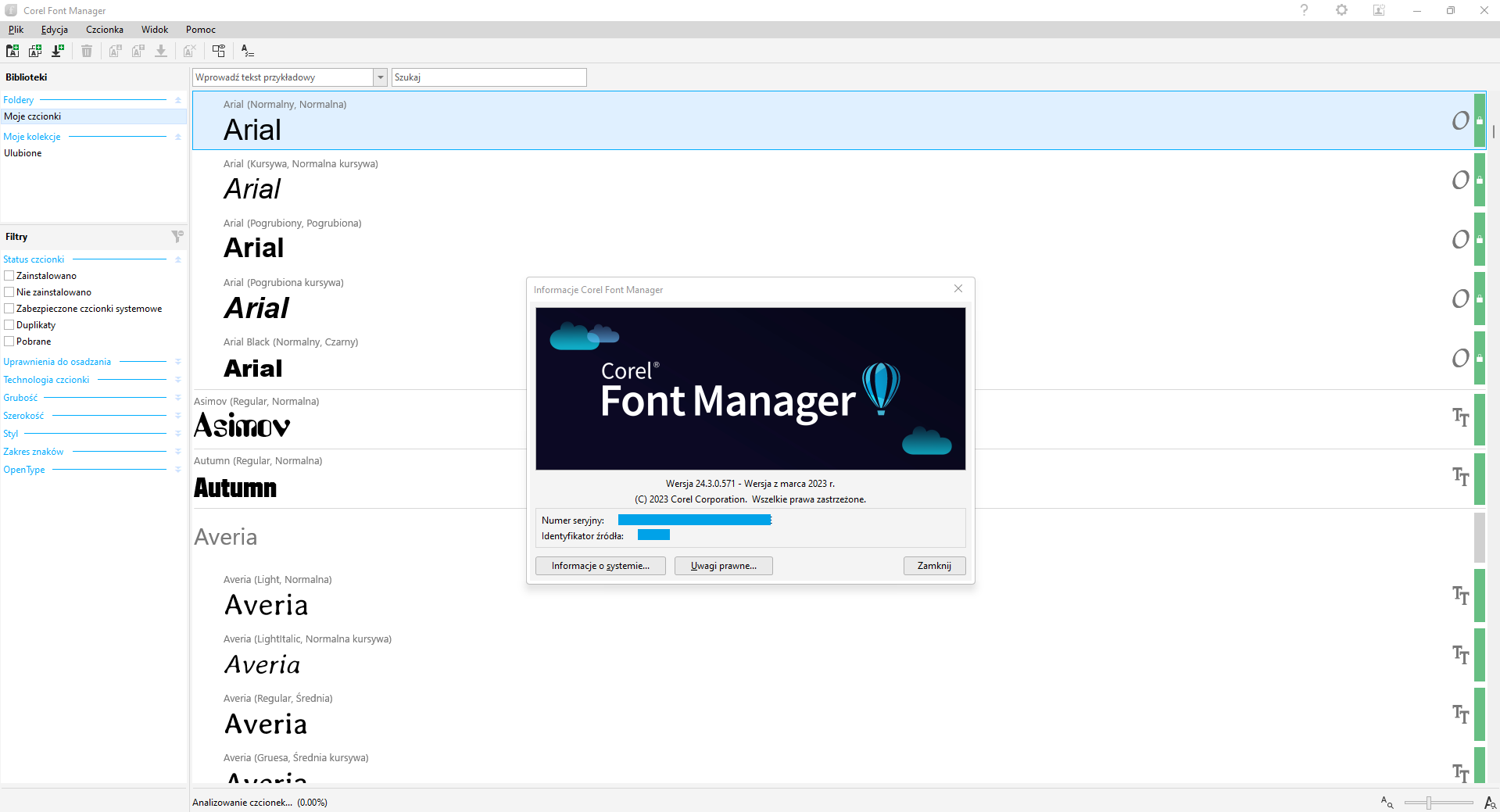Expand the Szerokość filter group
Viewport: 1500px width, 812px height.
click(x=178, y=416)
